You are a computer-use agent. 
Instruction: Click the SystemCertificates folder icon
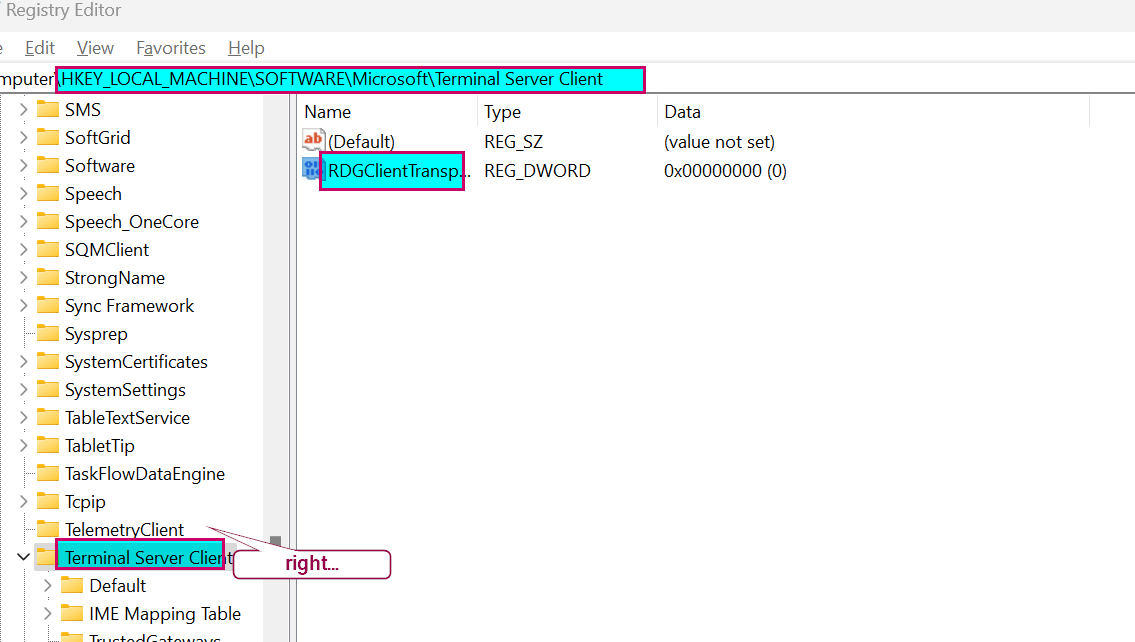point(48,362)
